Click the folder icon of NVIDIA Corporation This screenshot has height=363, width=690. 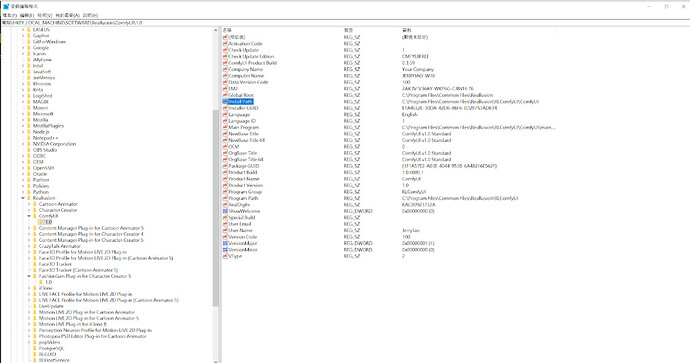click(x=29, y=144)
